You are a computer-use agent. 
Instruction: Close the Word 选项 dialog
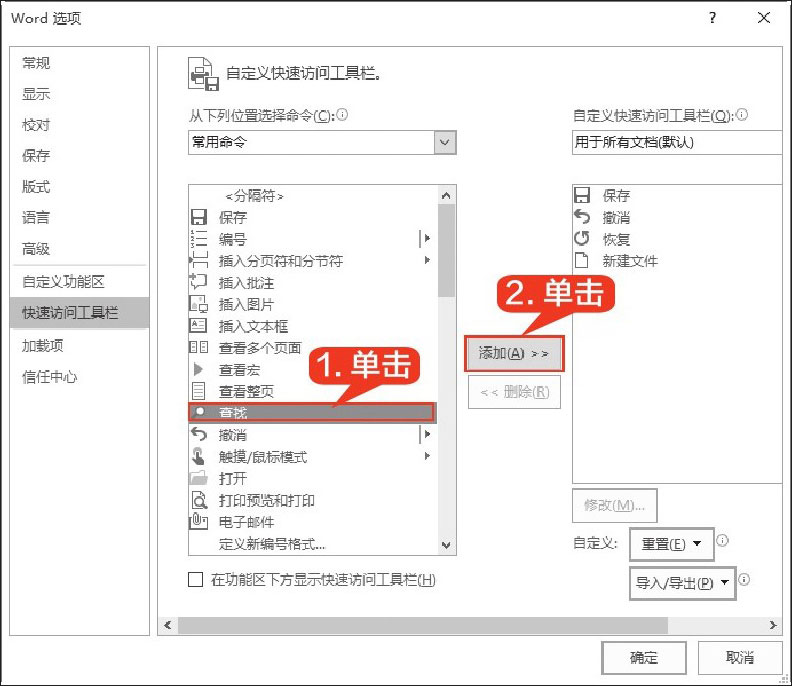click(764, 18)
